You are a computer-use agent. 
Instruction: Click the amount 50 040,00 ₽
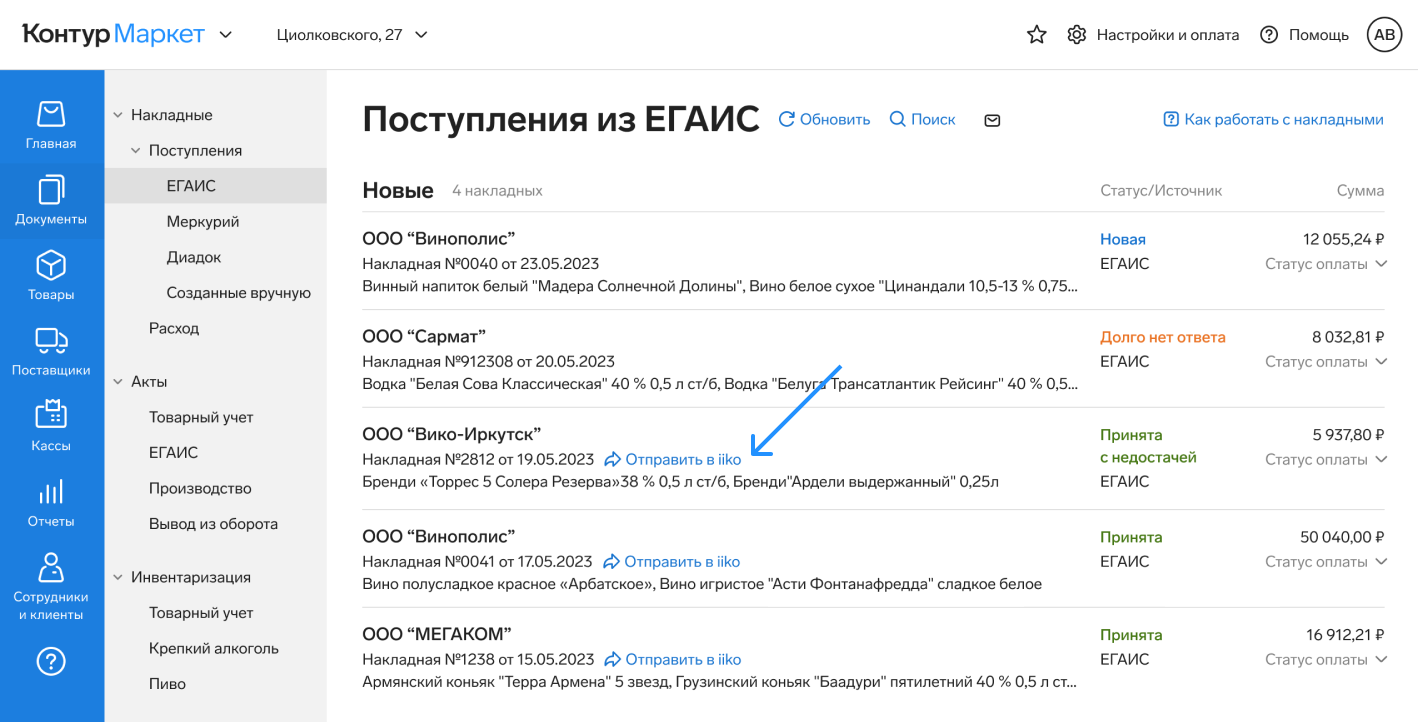click(1342, 538)
